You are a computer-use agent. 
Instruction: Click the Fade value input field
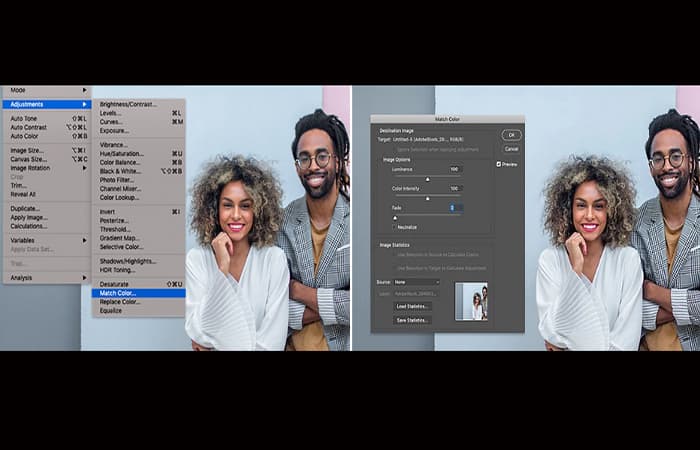click(454, 207)
